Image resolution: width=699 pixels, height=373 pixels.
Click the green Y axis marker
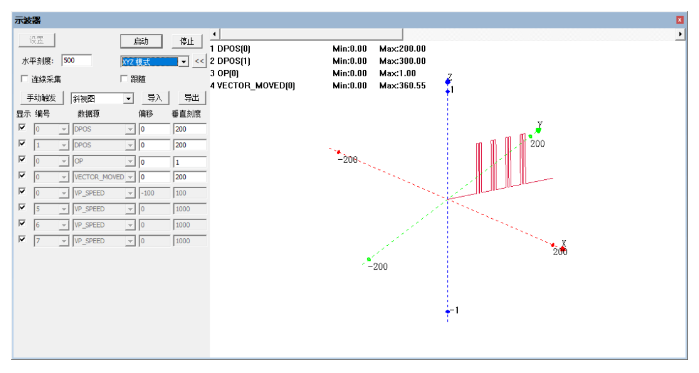coord(539,130)
